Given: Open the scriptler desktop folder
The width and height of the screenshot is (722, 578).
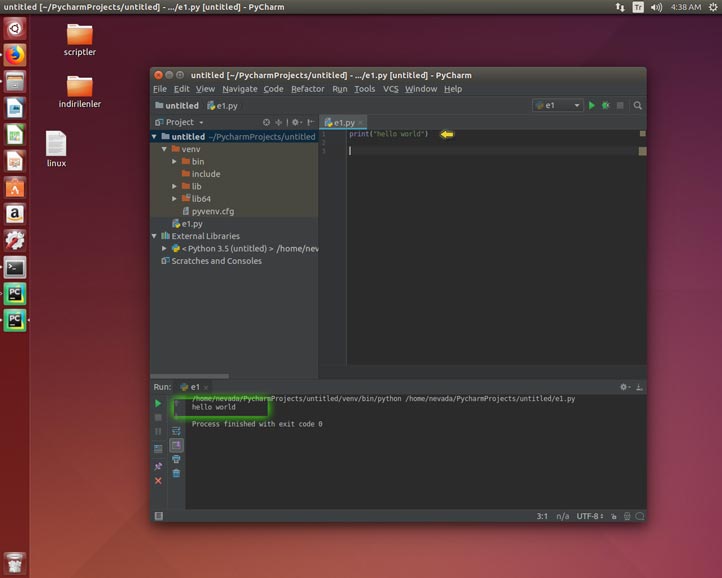Looking at the screenshot, I should coord(80,40).
